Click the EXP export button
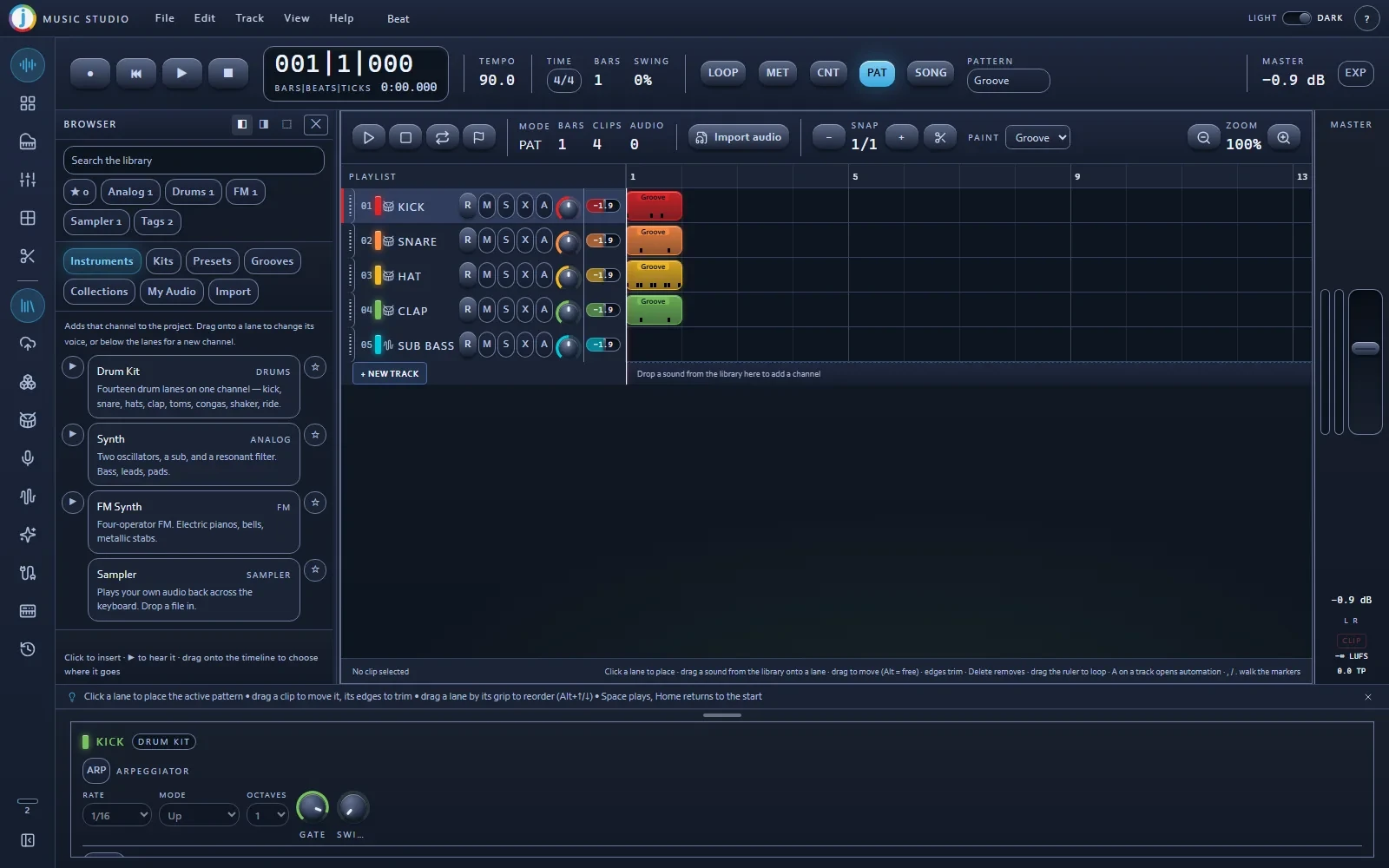 pyautogui.click(x=1356, y=73)
